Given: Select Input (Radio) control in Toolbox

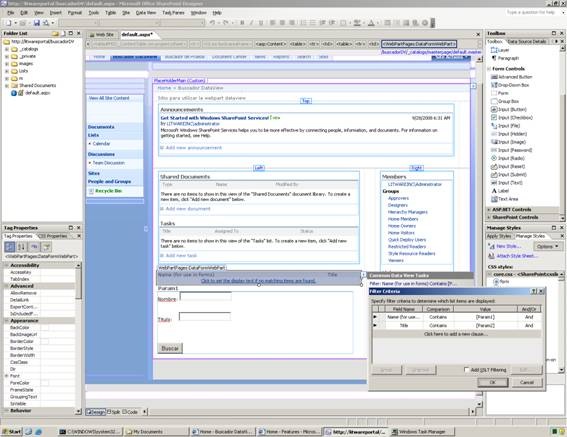Looking at the screenshot, I should 508,158.
